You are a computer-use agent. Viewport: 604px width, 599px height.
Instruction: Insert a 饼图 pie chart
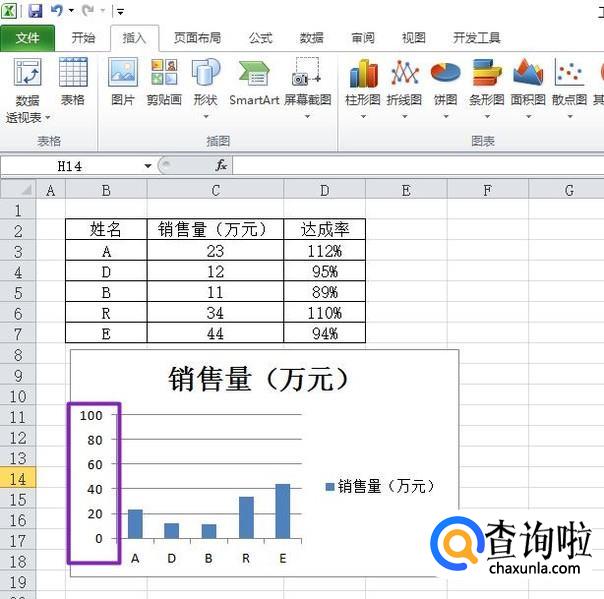(x=446, y=82)
